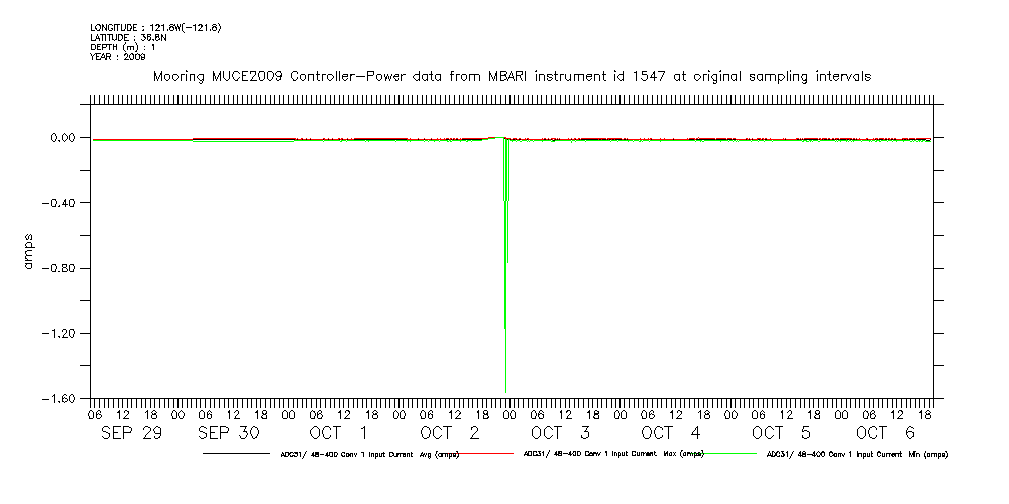Click the red Max legend line sample

tap(487, 454)
